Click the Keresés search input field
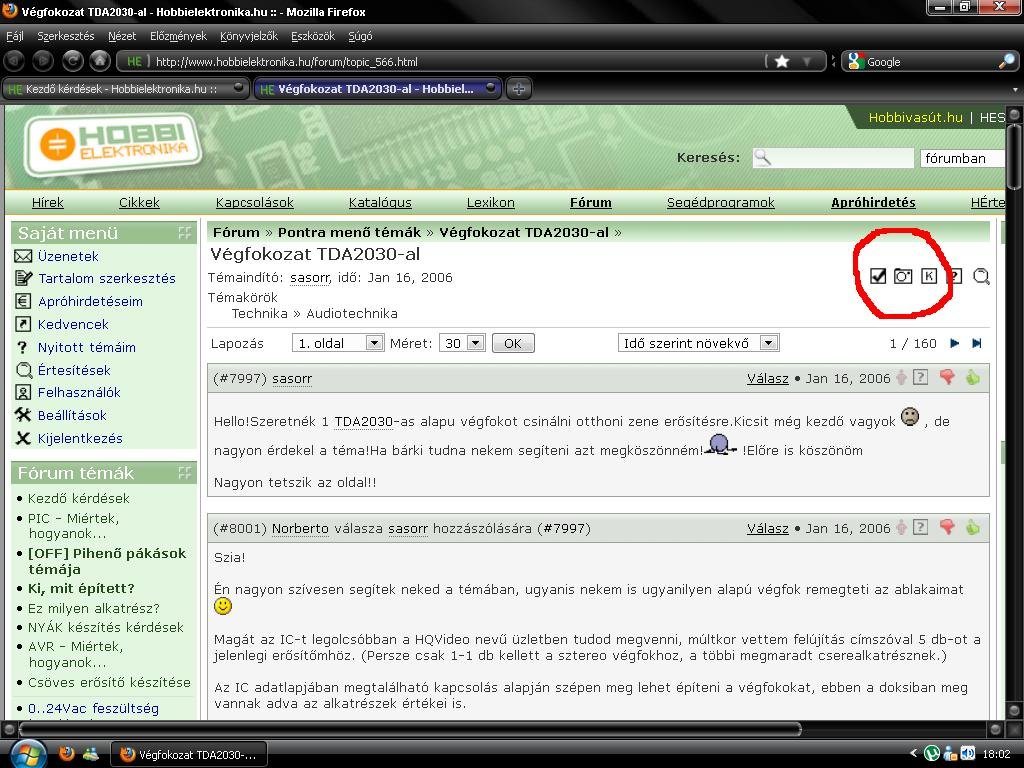This screenshot has height=768, width=1024. click(x=833, y=158)
